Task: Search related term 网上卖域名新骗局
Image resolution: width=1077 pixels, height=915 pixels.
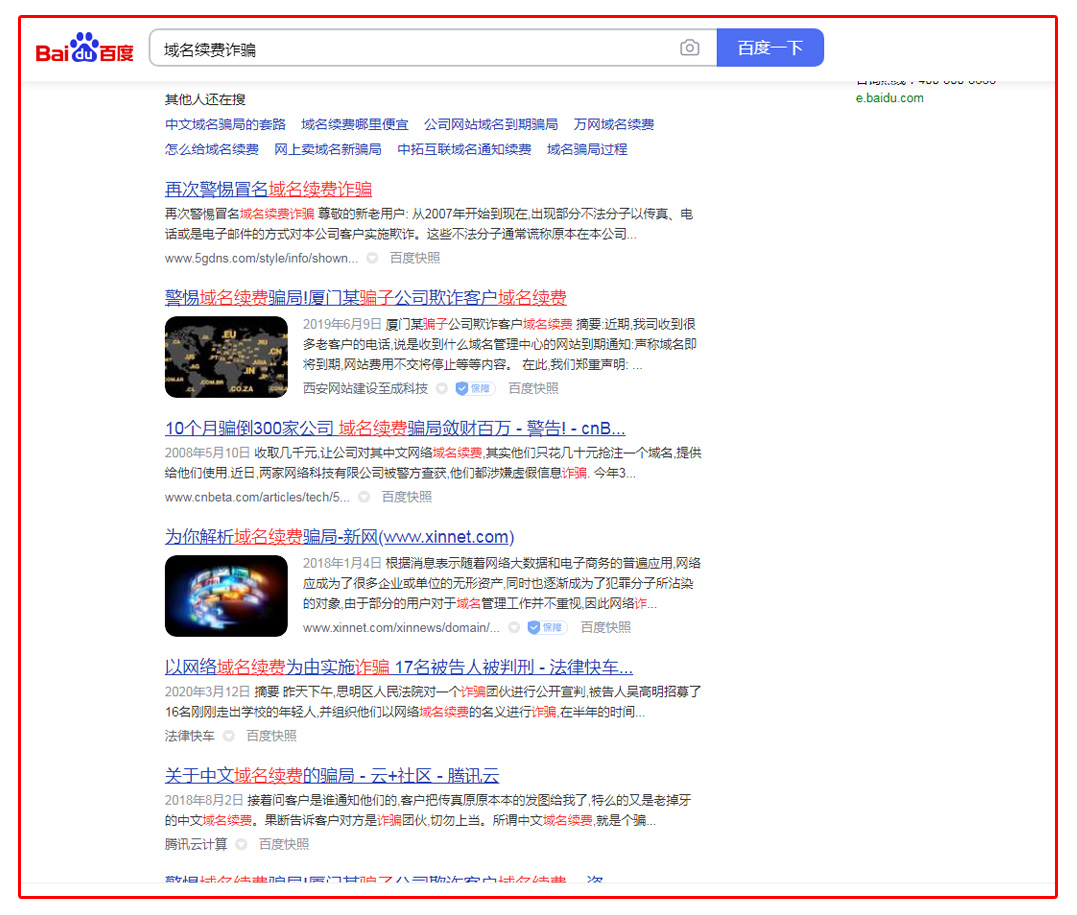Action: point(328,149)
